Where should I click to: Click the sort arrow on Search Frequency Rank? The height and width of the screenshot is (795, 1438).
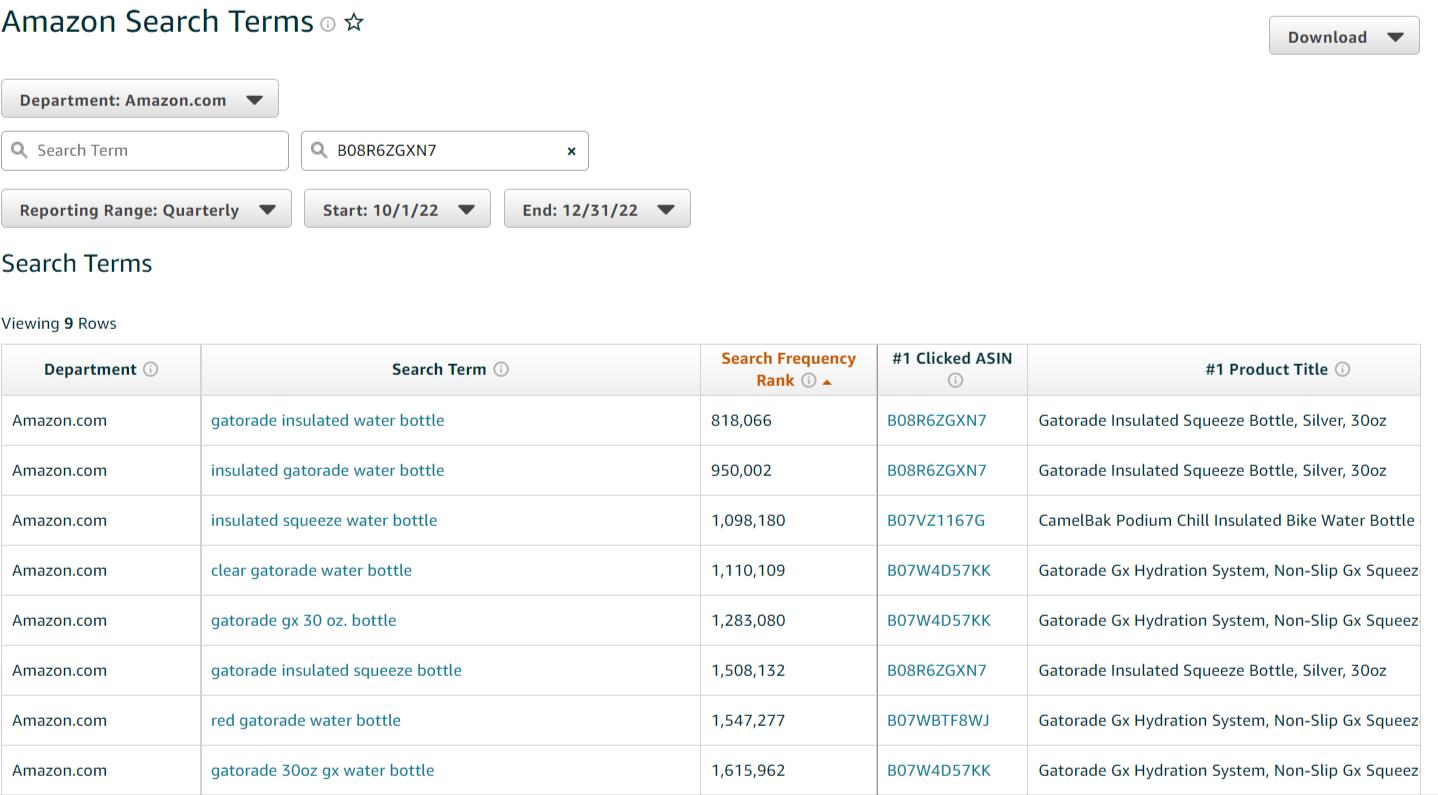[x=827, y=381]
